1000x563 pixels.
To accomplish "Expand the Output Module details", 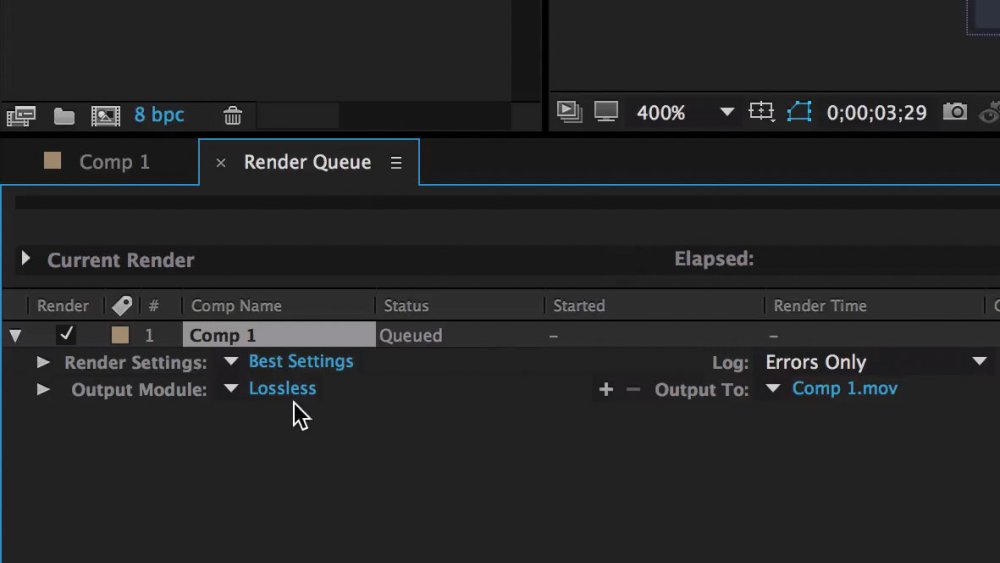I will (x=43, y=389).
